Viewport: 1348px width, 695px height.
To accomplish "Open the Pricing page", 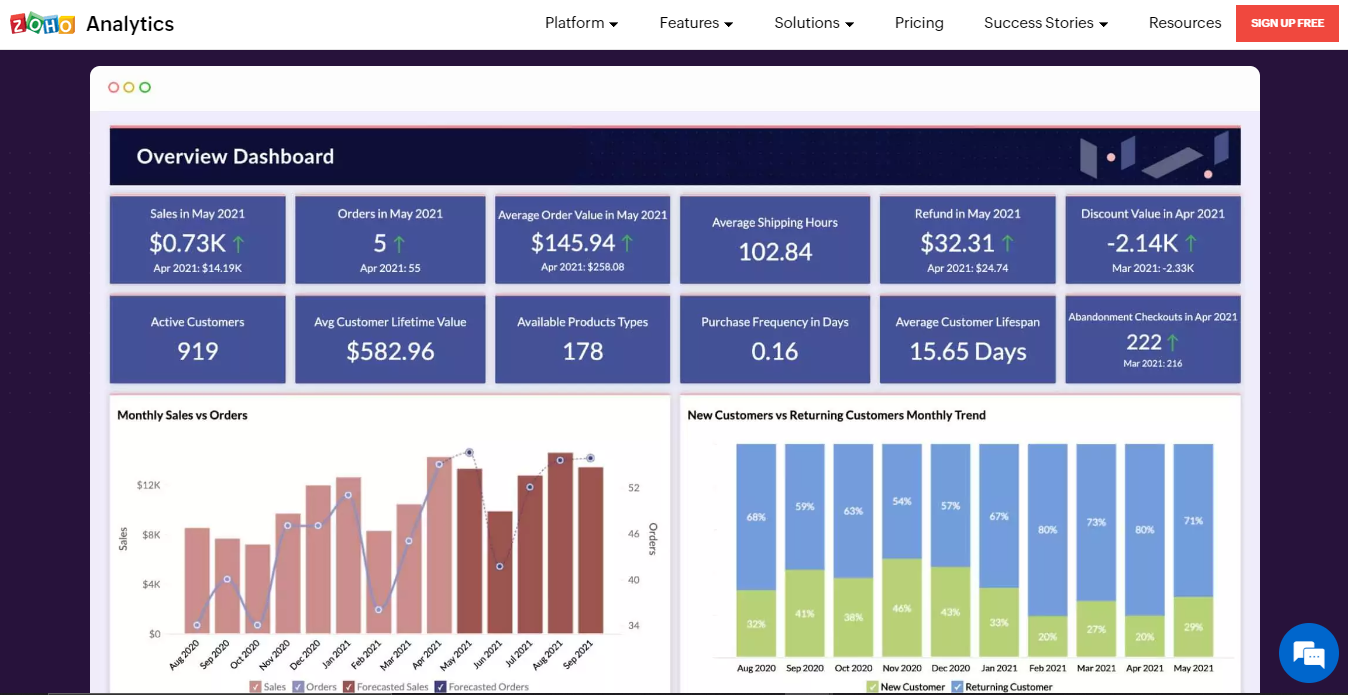I will tap(919, 23).
